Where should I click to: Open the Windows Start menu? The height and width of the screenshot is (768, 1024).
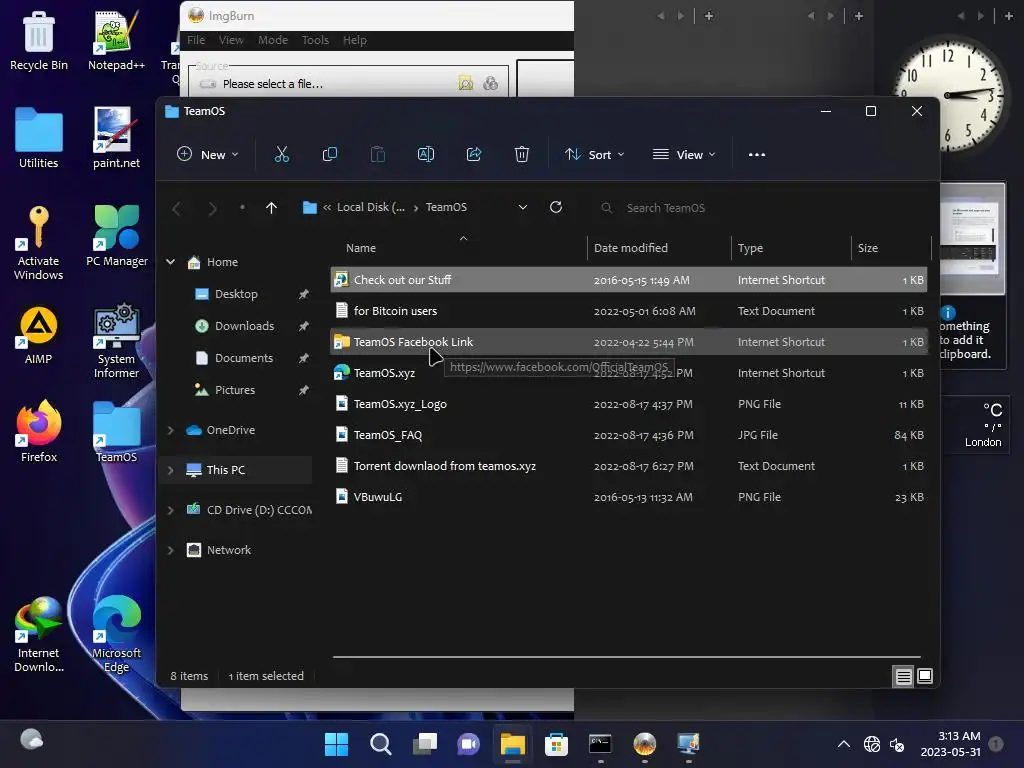click(336, 744)
